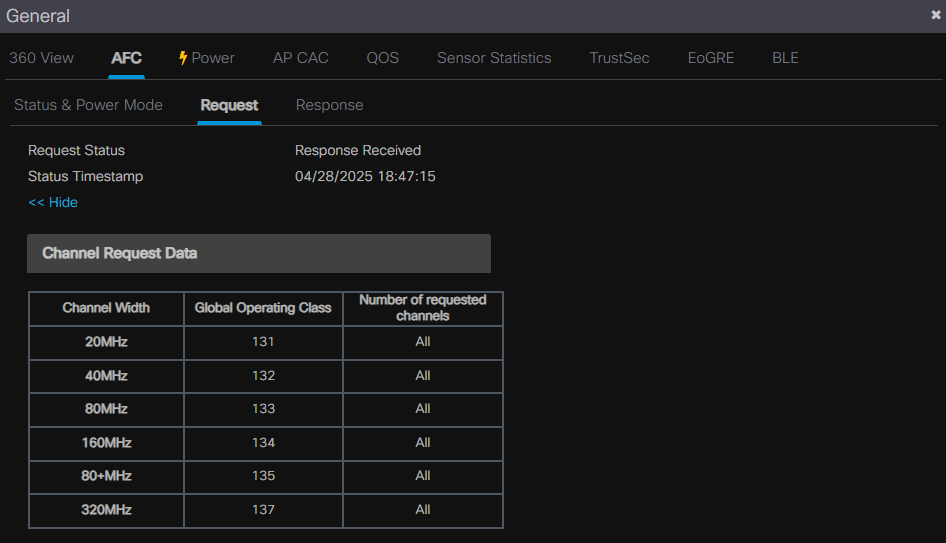Select the 20MHz row cell
The width and height of the screenshot is (946, 543).
(x=106, y=342)
